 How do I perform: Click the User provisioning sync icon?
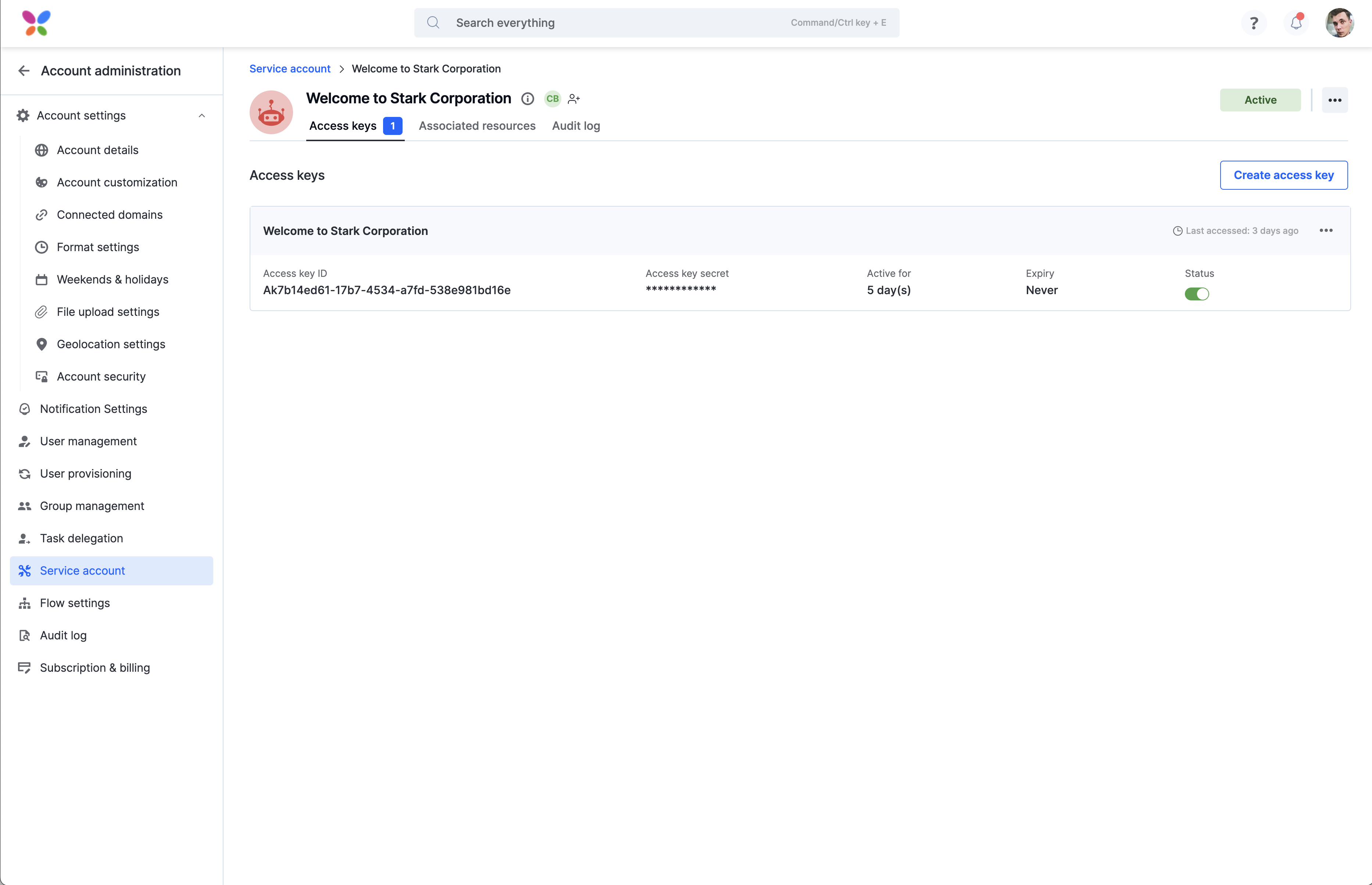pos(25,474)
